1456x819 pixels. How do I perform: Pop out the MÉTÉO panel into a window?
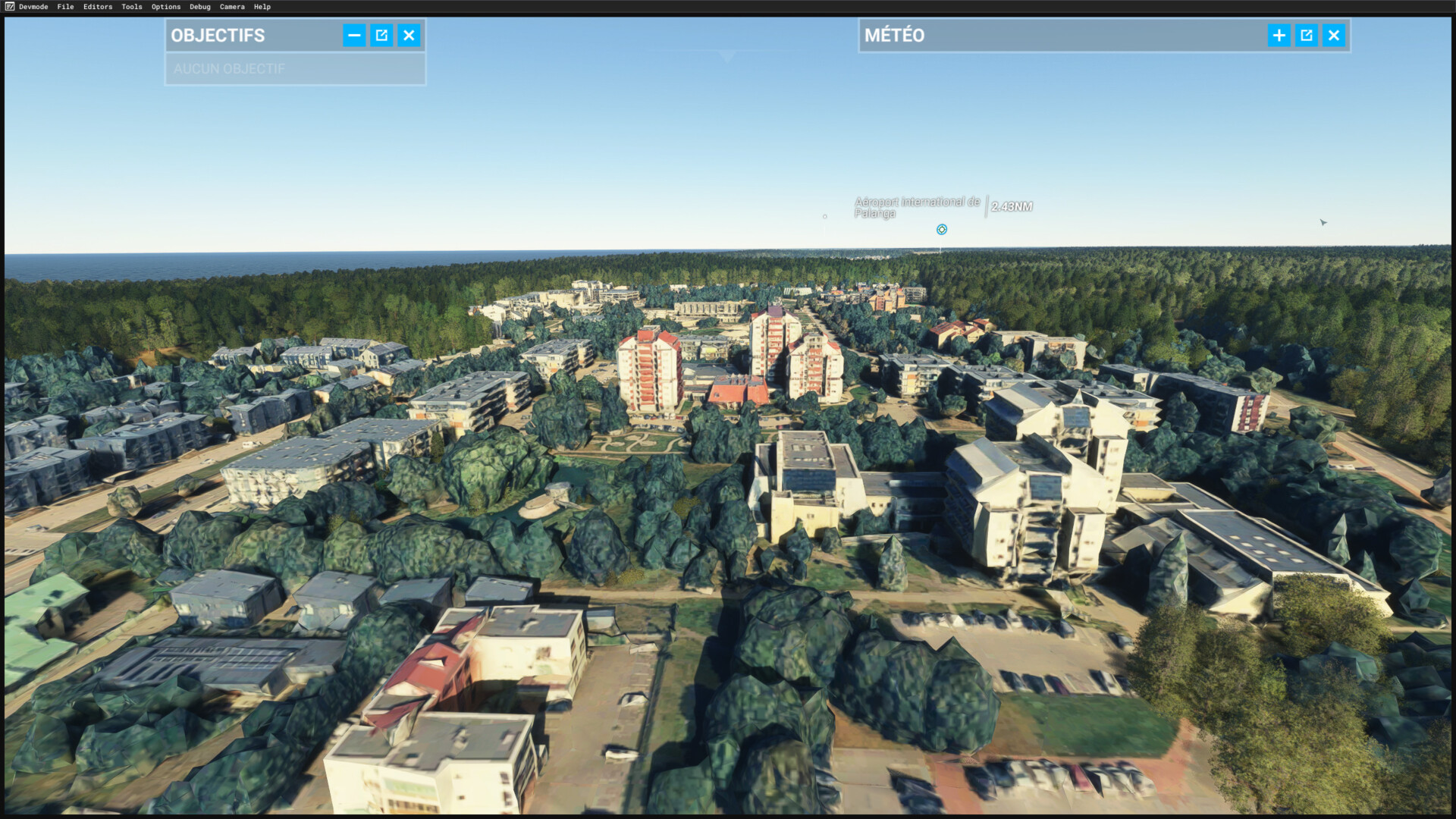click(1306, 36)
